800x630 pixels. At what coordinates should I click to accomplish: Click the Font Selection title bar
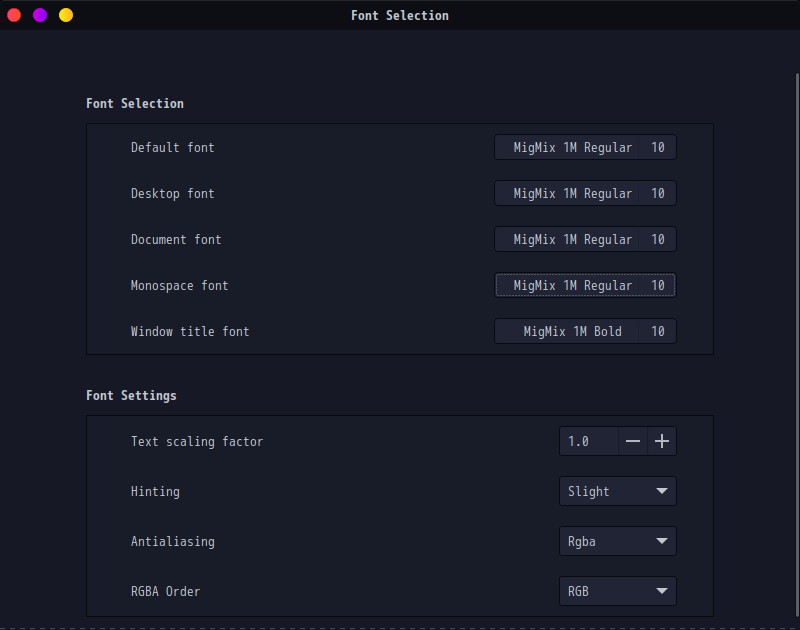(400, 15)
